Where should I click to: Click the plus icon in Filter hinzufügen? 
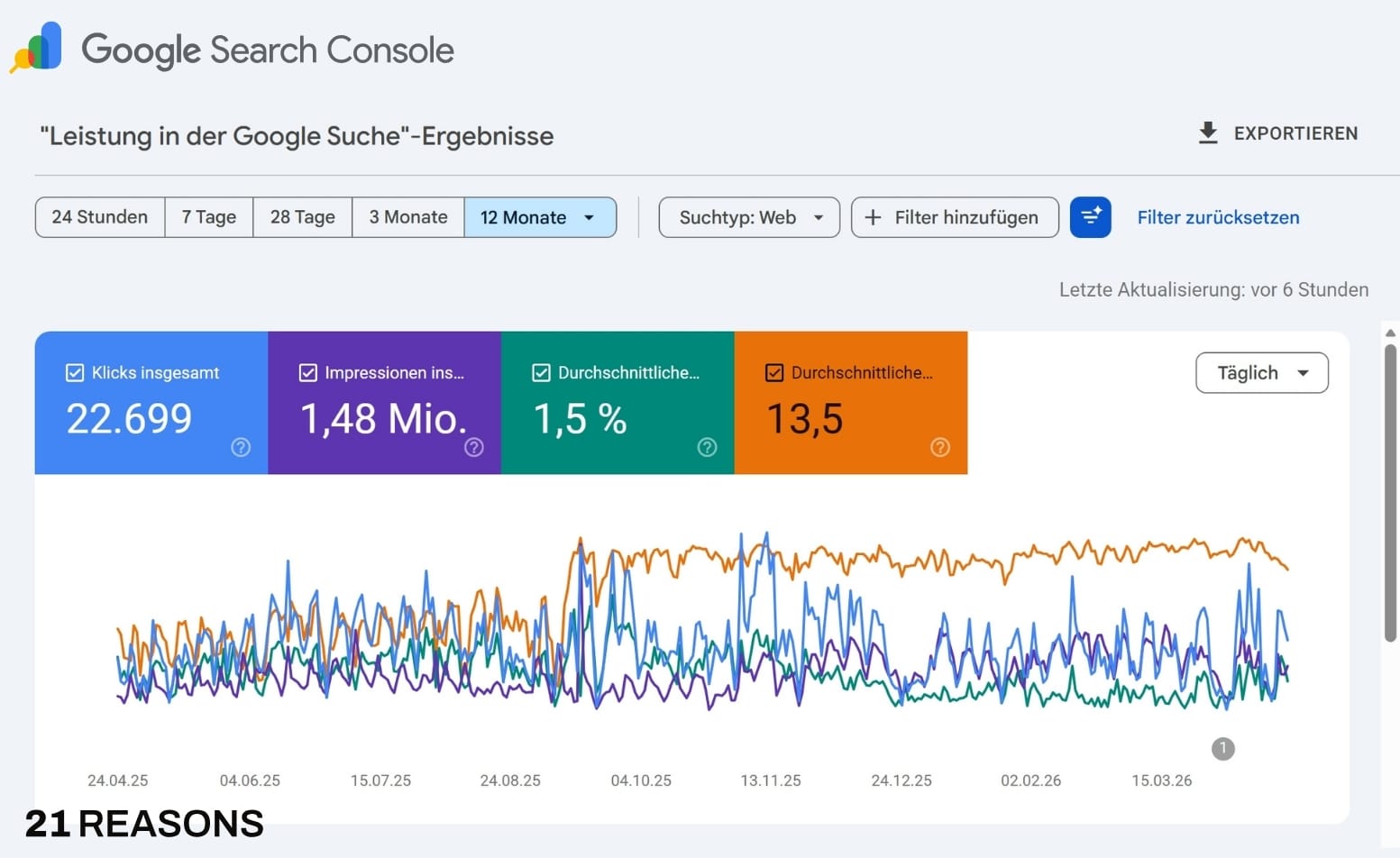pos(873,217)
